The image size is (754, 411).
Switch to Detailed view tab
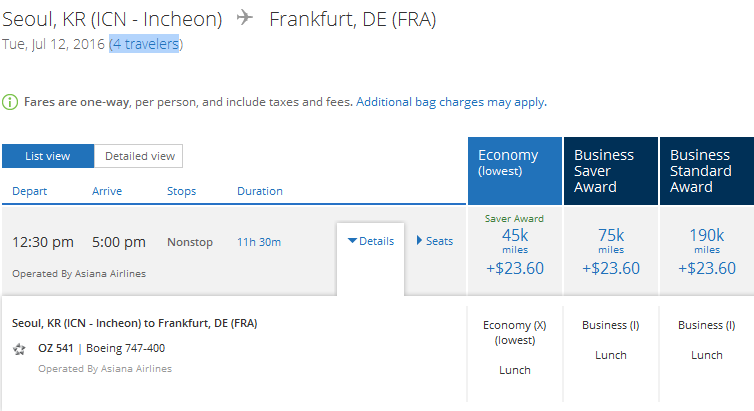pyautogui.click(x=139, y=156)
